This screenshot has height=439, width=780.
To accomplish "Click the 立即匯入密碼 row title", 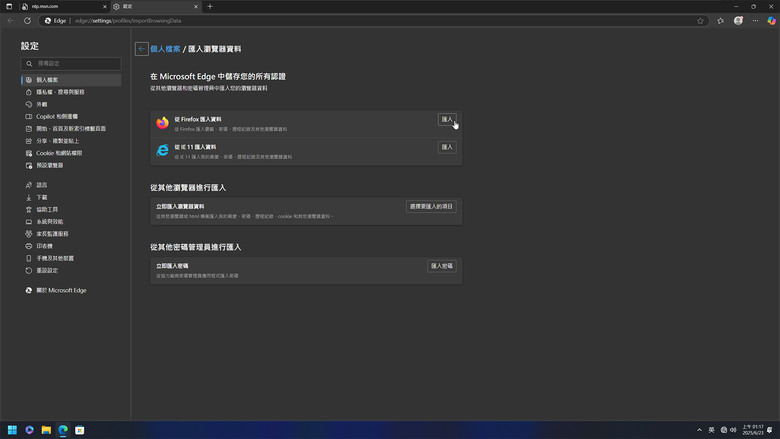I will 172,266.
